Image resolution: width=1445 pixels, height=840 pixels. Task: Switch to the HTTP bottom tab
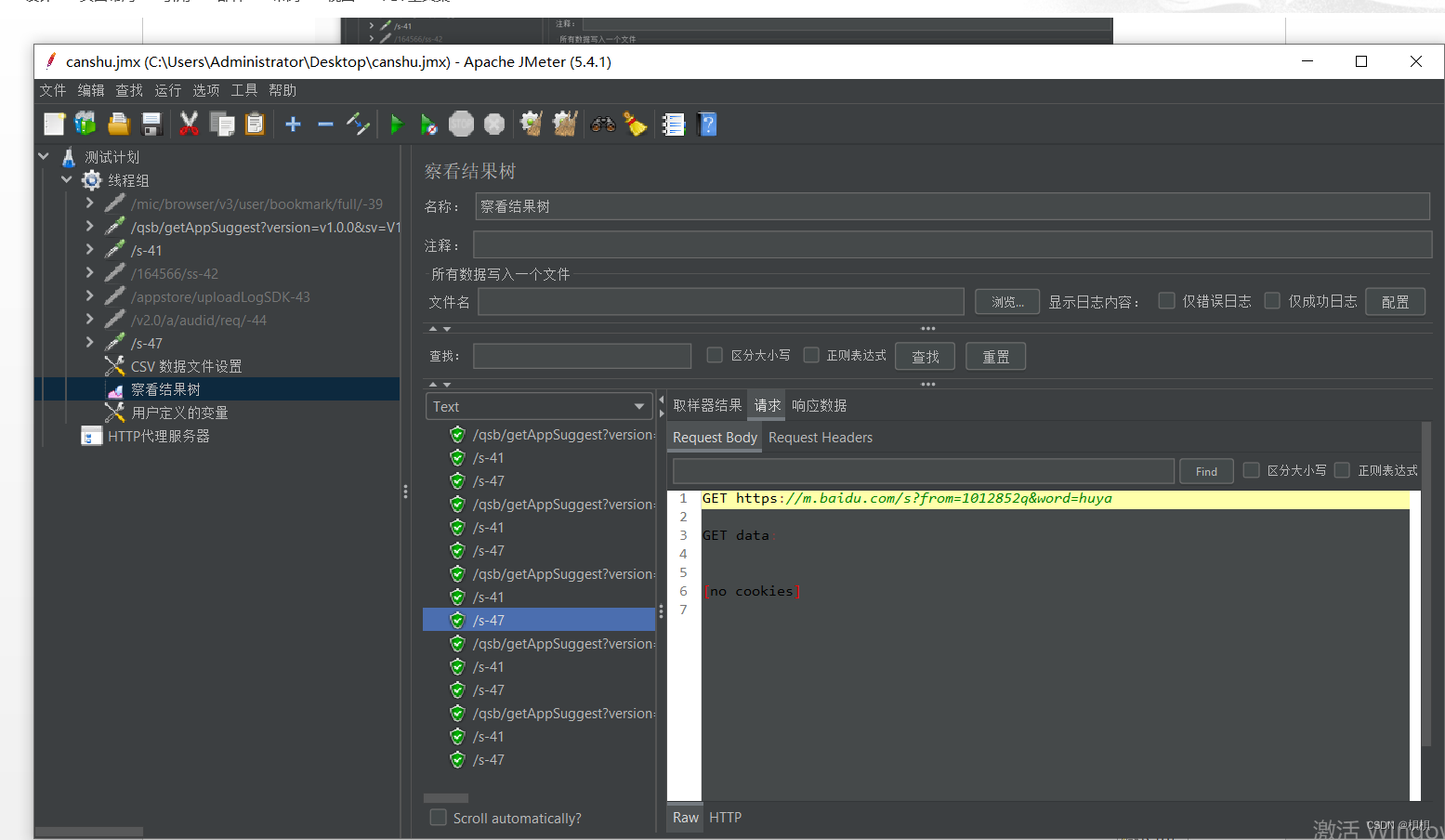725,817
